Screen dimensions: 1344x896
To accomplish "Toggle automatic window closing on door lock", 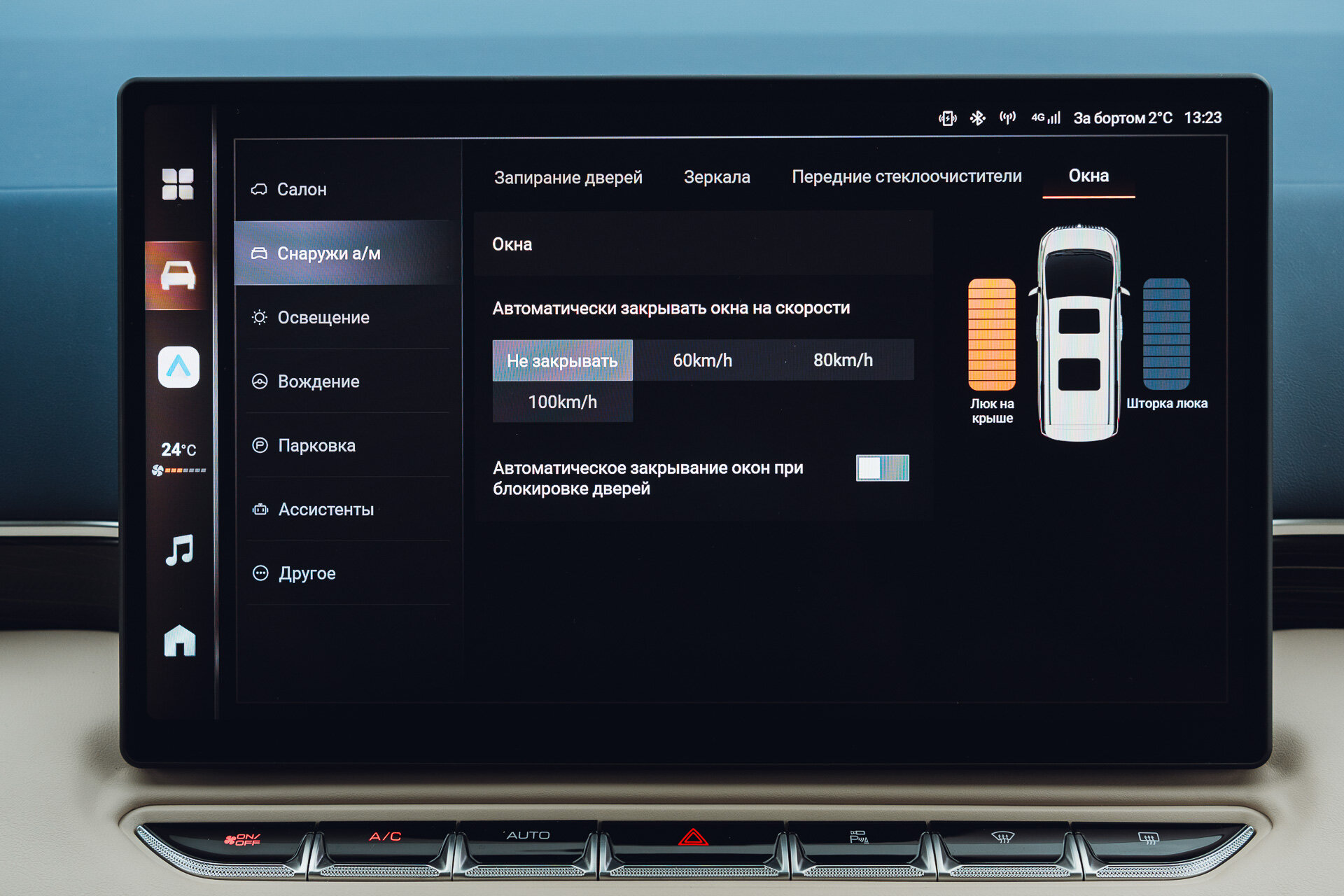I will tap(882, 468).
